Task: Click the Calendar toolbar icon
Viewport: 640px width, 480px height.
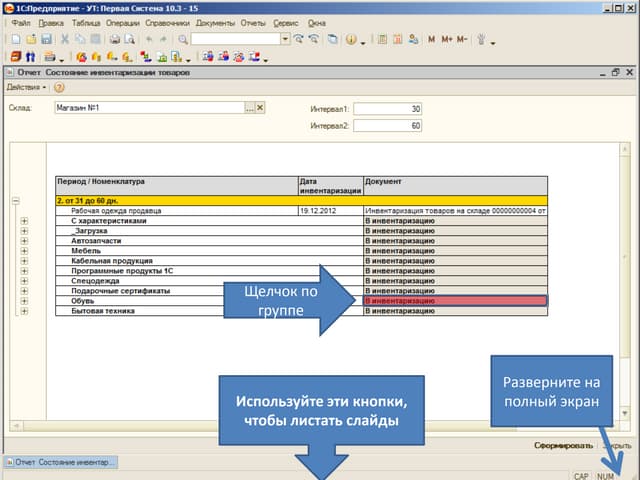Action: [398, 39]
